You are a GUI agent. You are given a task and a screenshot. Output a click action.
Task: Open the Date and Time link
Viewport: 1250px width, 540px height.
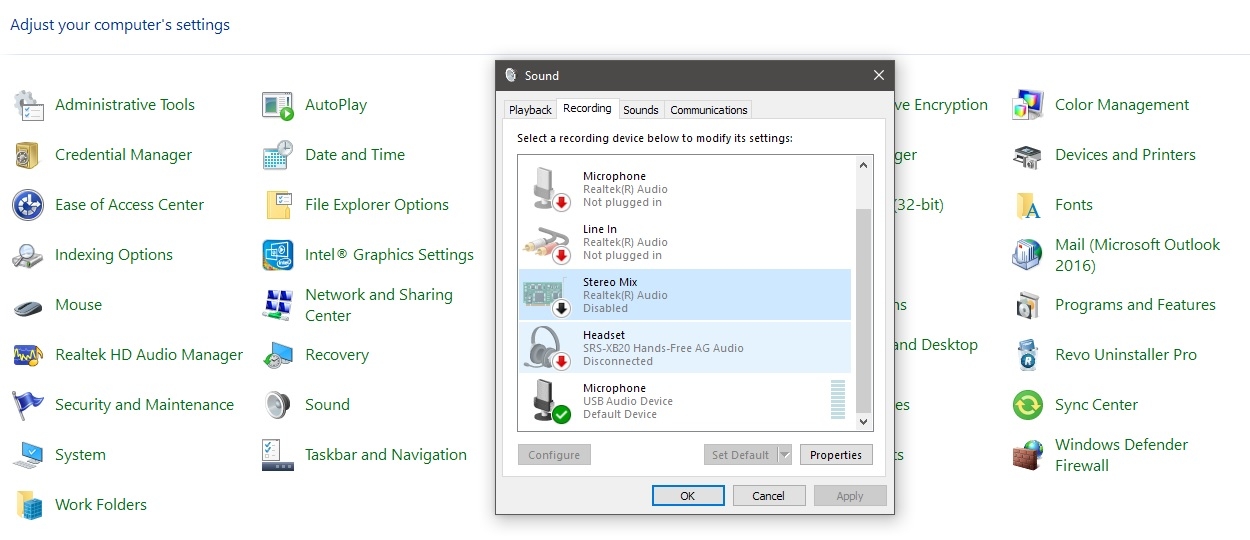(355, 155)
